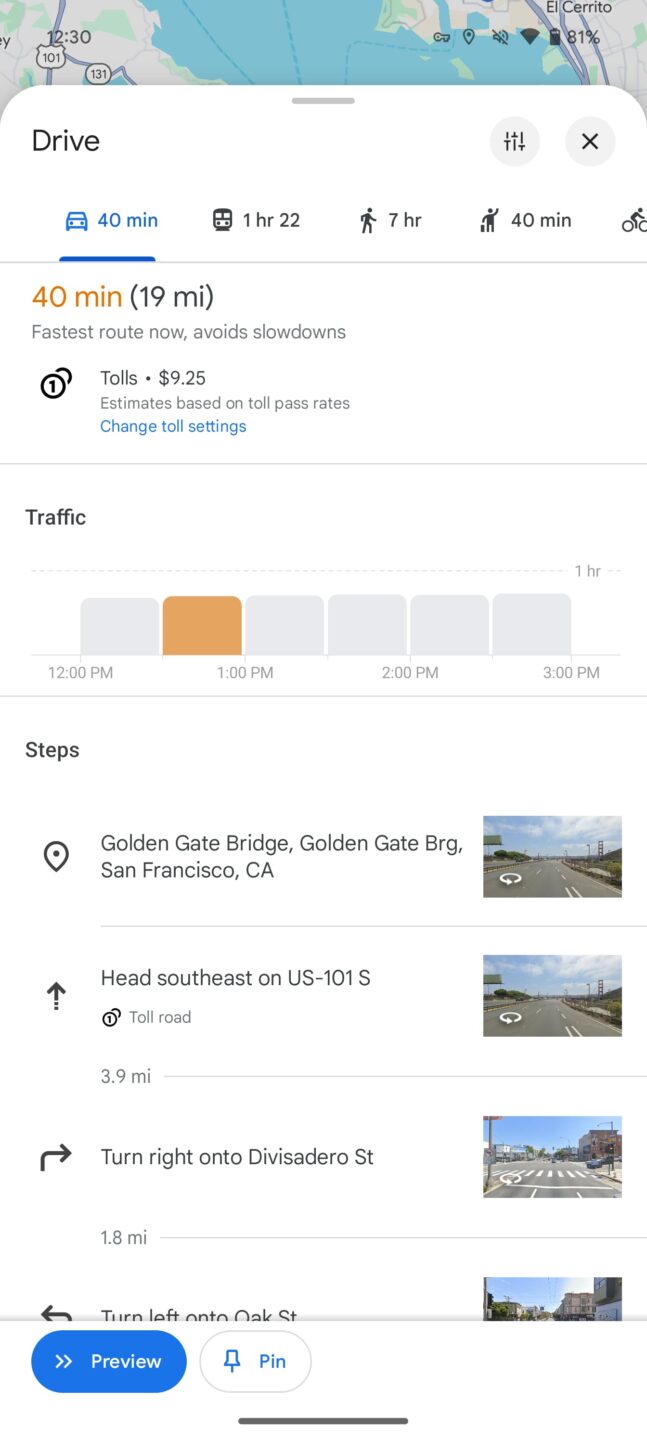Tap the starting point pin icon
The image size is (647, 1440).
click(55, 856)
